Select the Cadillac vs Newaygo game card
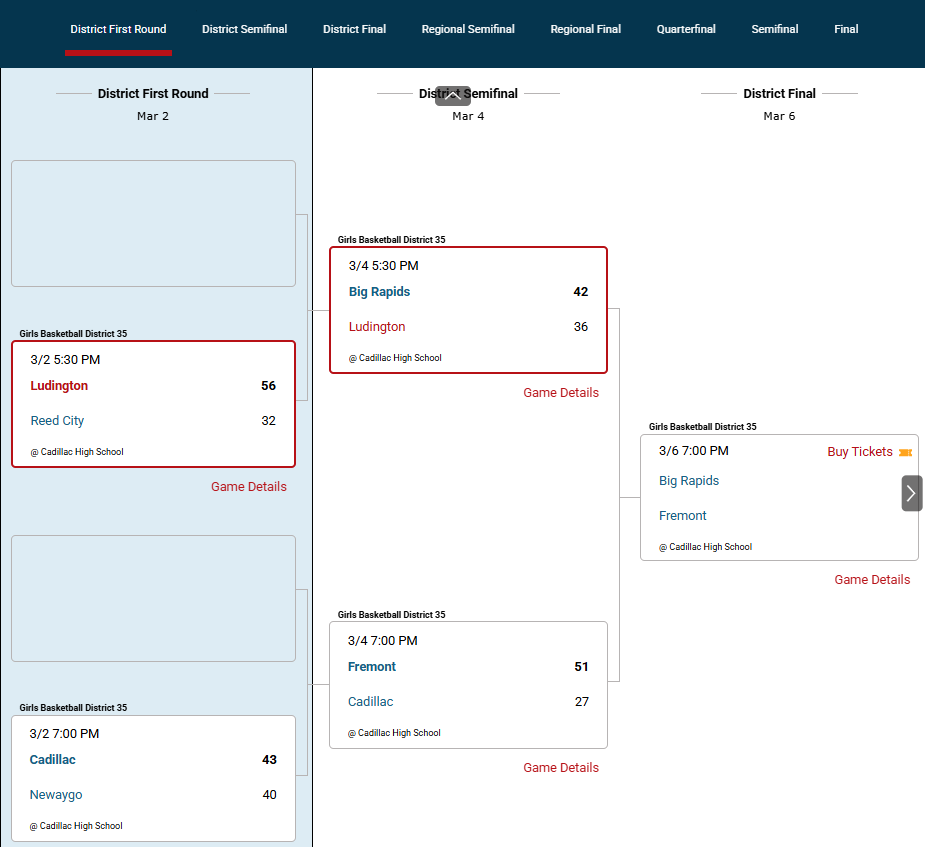This screenshot has width=925, height=847. pyautogui.click(x=153, y=778)
